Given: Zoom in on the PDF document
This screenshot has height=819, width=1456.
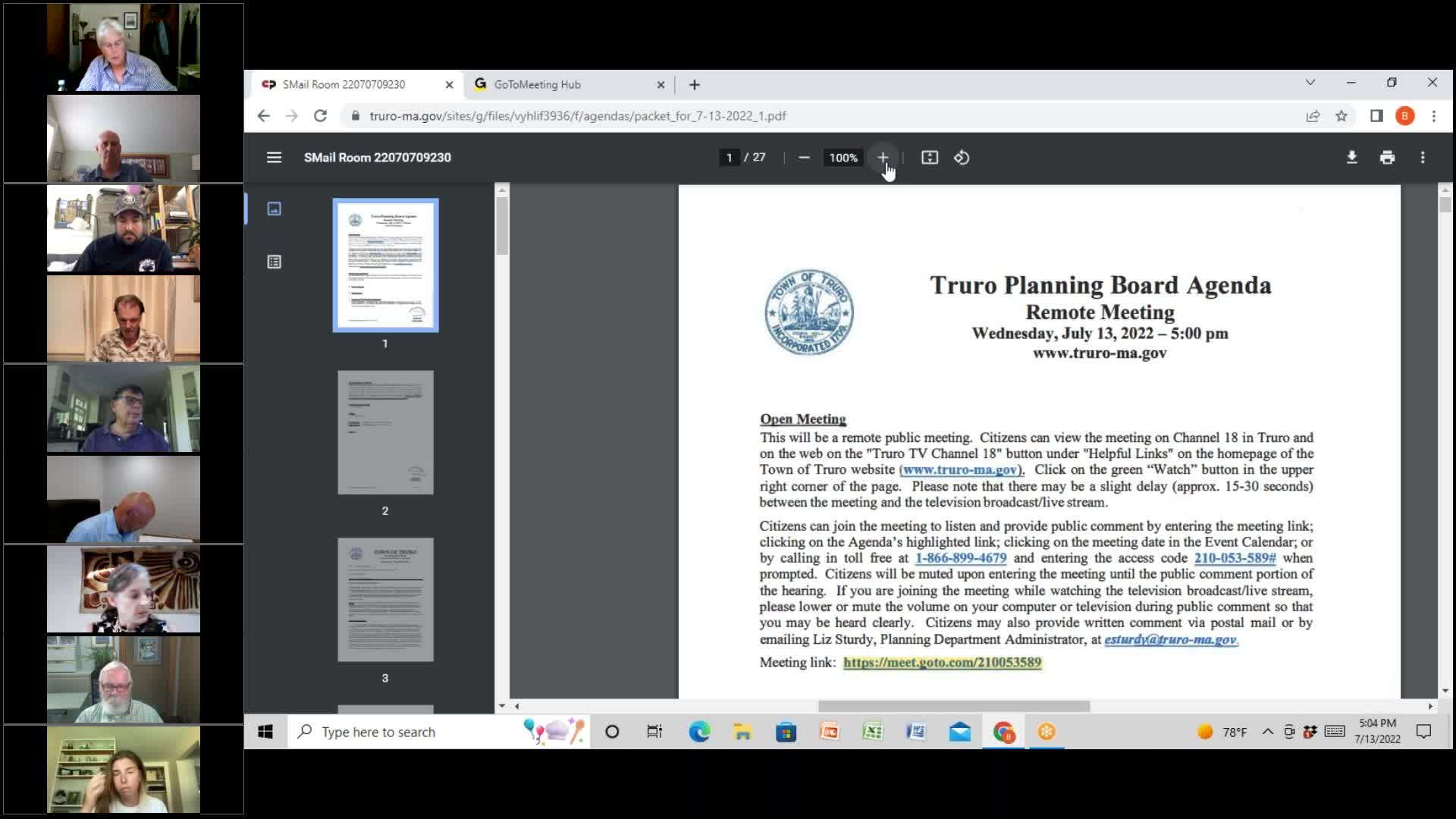Looking at the screenshot, I should (883, 158).
